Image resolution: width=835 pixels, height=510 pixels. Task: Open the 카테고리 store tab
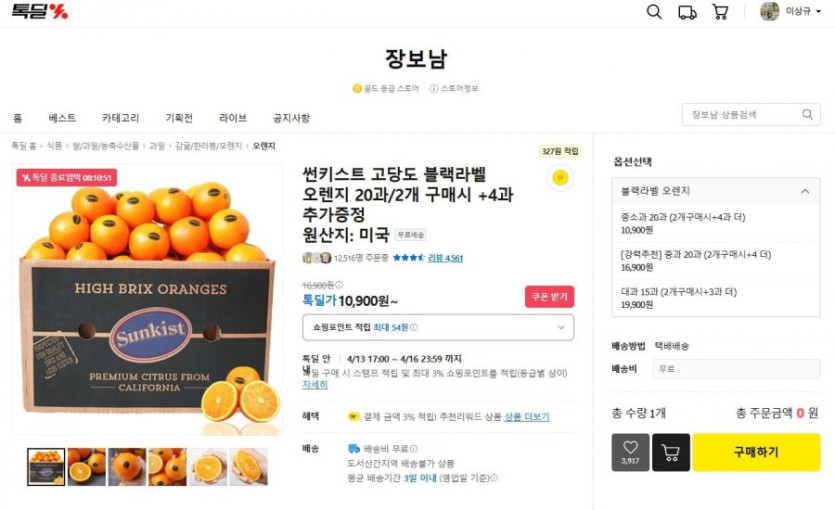(120, 118)
